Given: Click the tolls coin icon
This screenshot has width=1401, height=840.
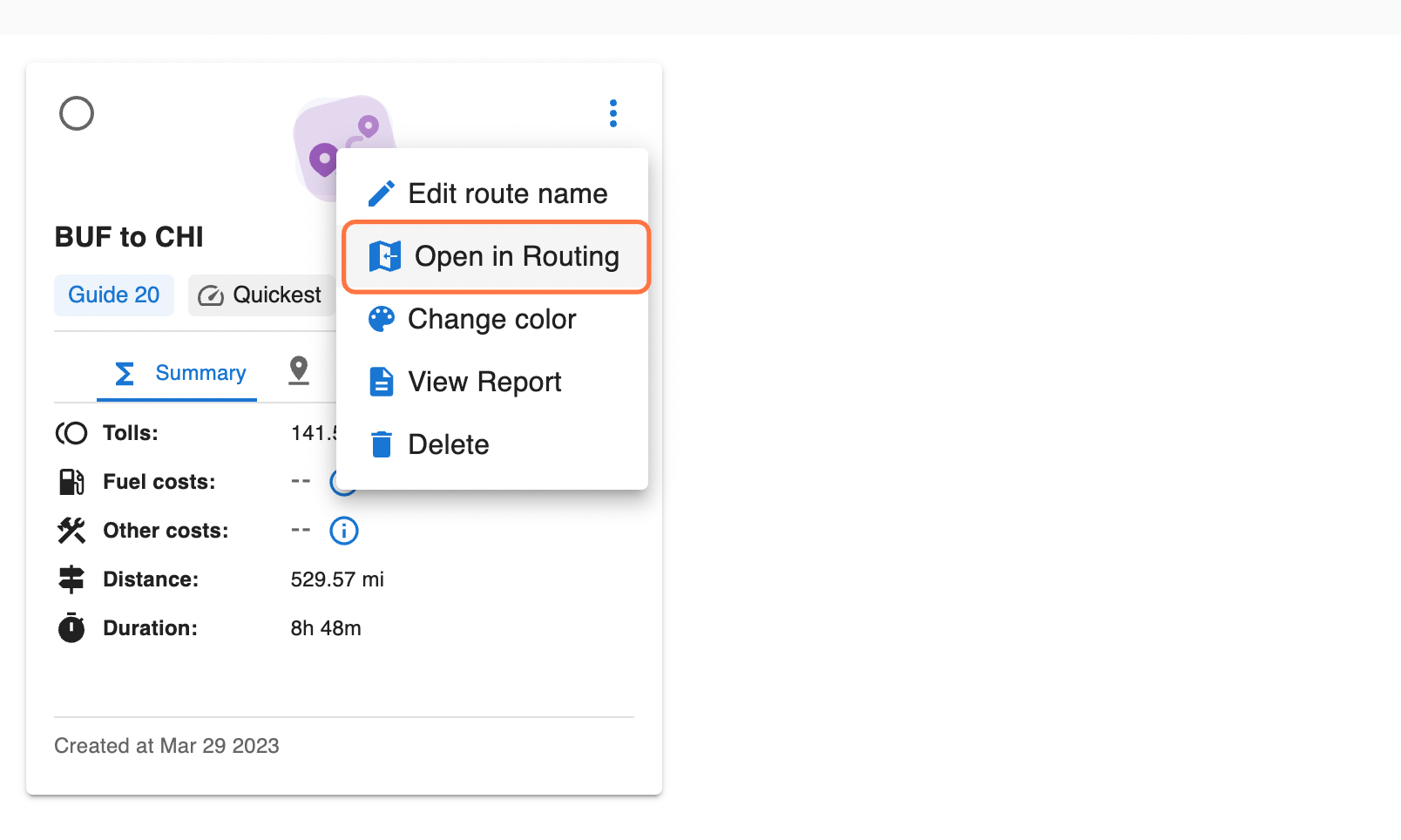Looking at the screenshot, I should tap(71, 433).
